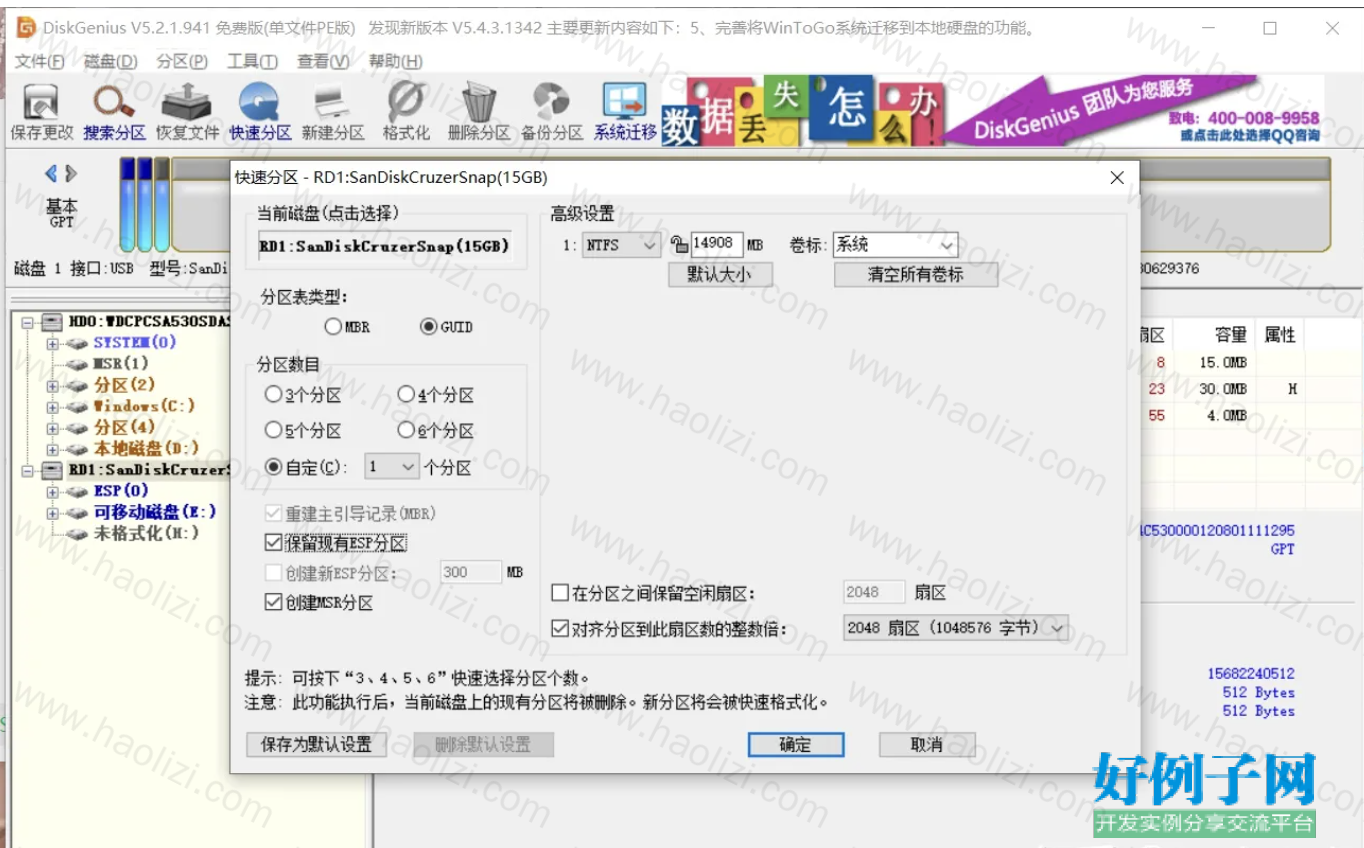Select 分区(2) in the disk tree
The image size is (1364, 848).
(x=125, y=385)
